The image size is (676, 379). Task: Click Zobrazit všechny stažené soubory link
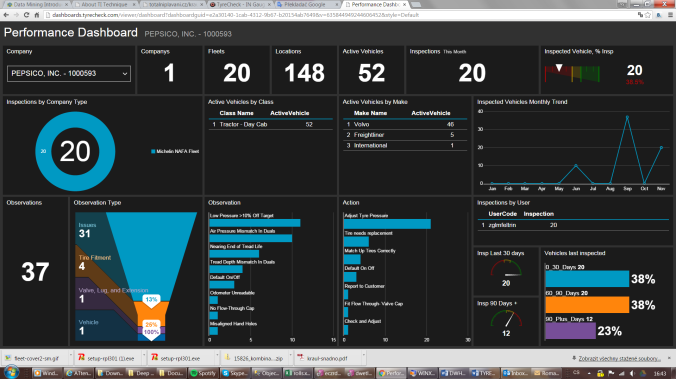(619, 358)
